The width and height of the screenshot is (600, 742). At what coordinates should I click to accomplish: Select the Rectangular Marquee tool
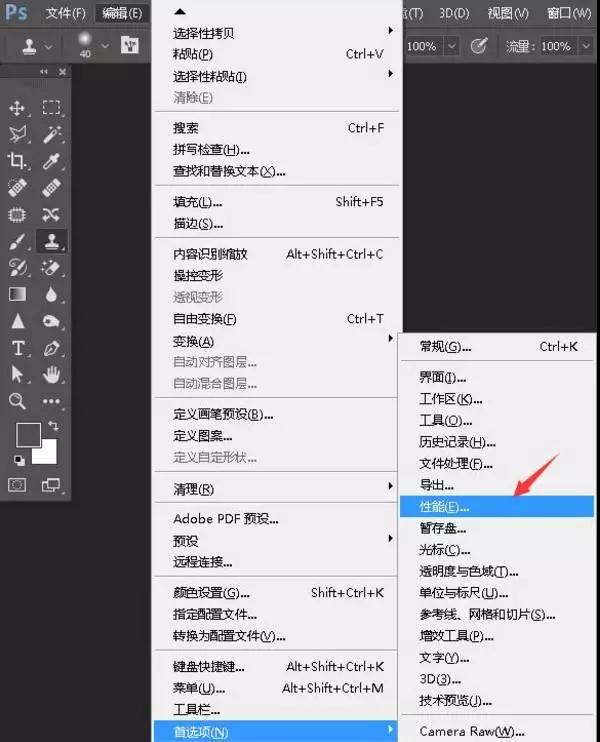pyautogui.click(x=51, y=108)
